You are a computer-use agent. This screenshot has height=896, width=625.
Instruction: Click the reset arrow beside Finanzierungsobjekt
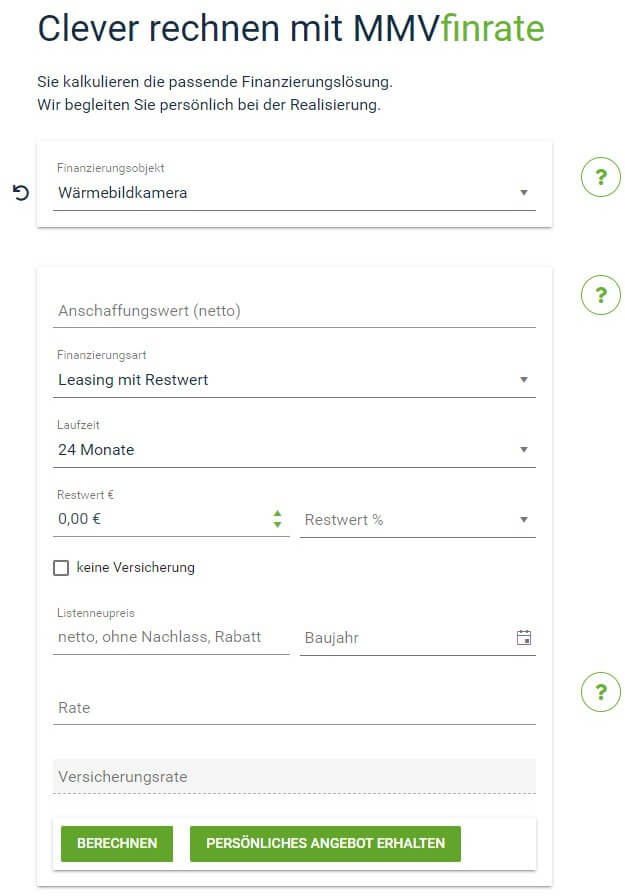[21, 193]
